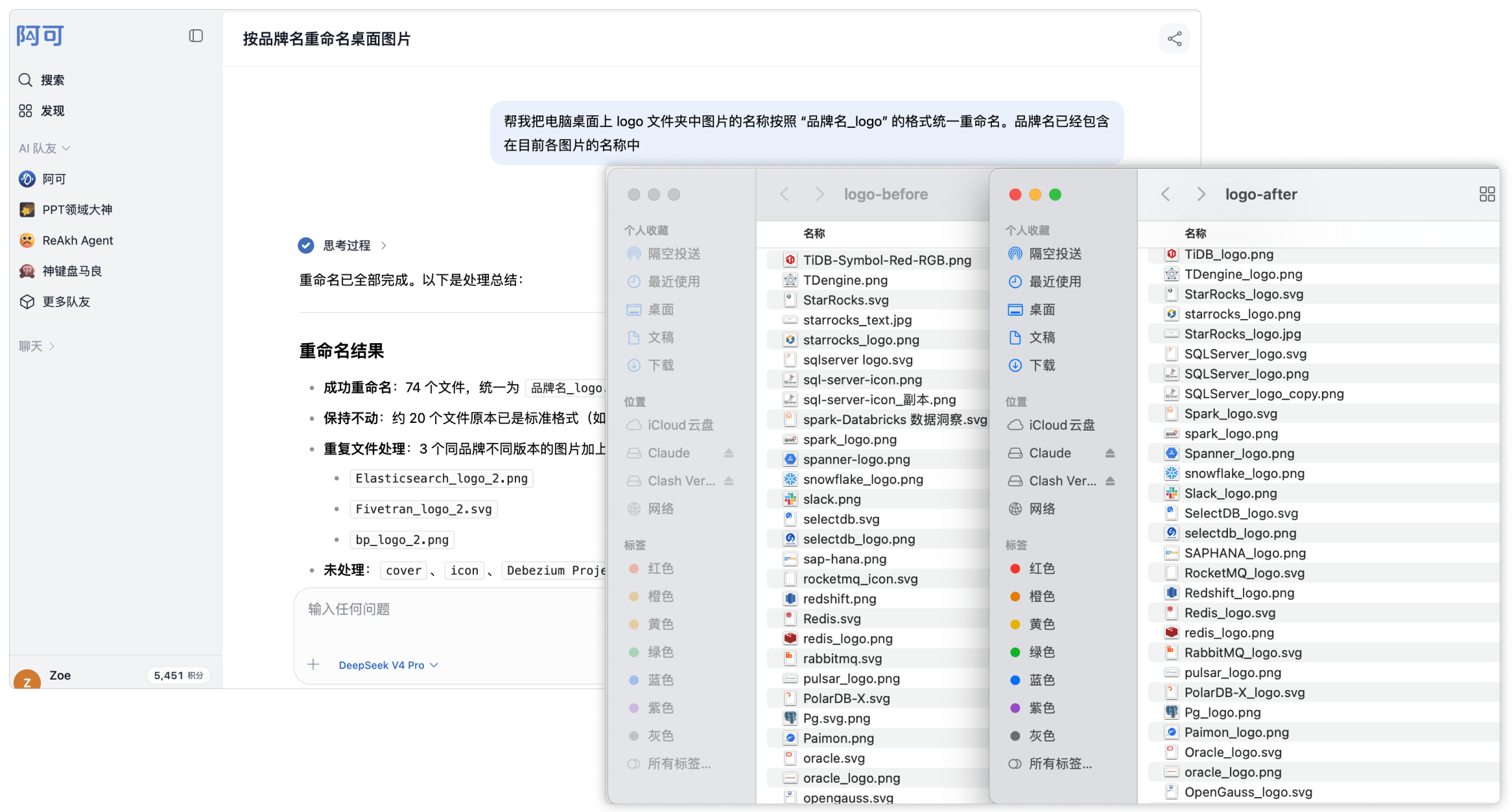Expand the AI 队友 section chevron
Screen dimensions: 1512x812
point(66,149)
